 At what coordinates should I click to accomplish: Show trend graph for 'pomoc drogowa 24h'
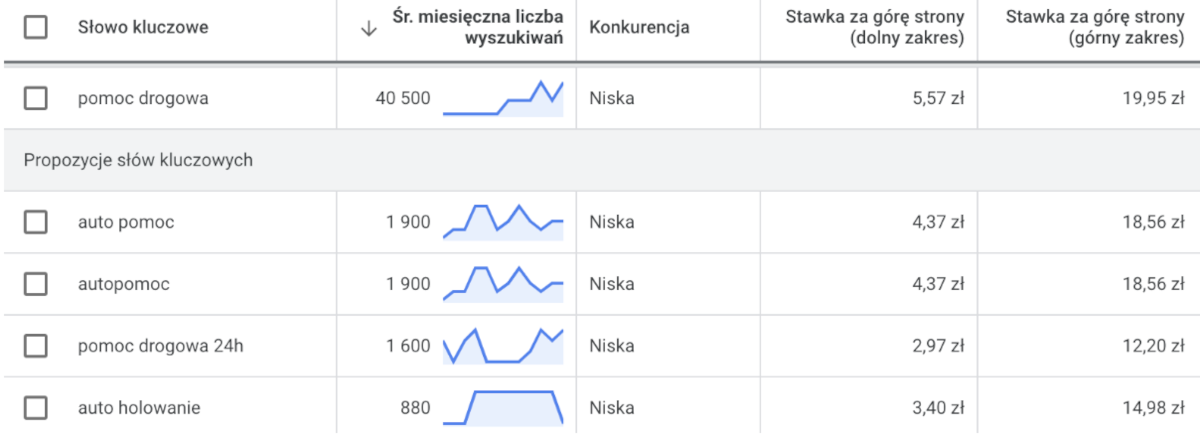point(503,346)
